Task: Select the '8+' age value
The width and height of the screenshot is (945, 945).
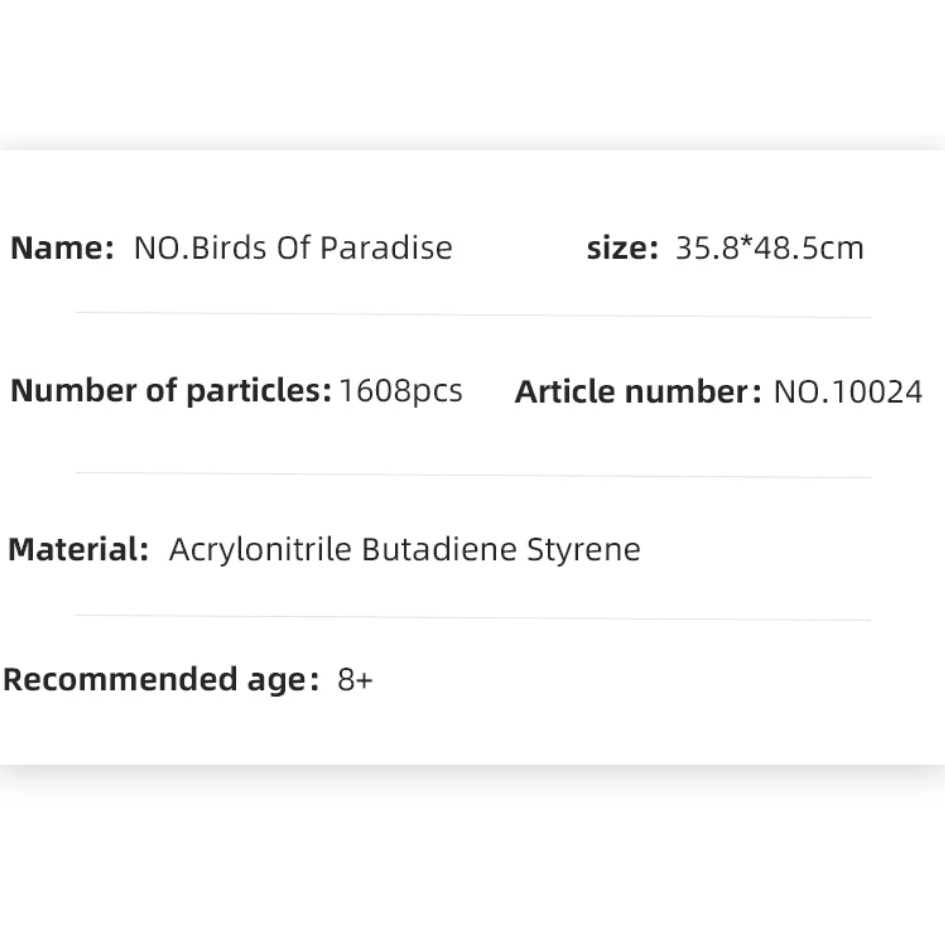Action: click(355, 680)
